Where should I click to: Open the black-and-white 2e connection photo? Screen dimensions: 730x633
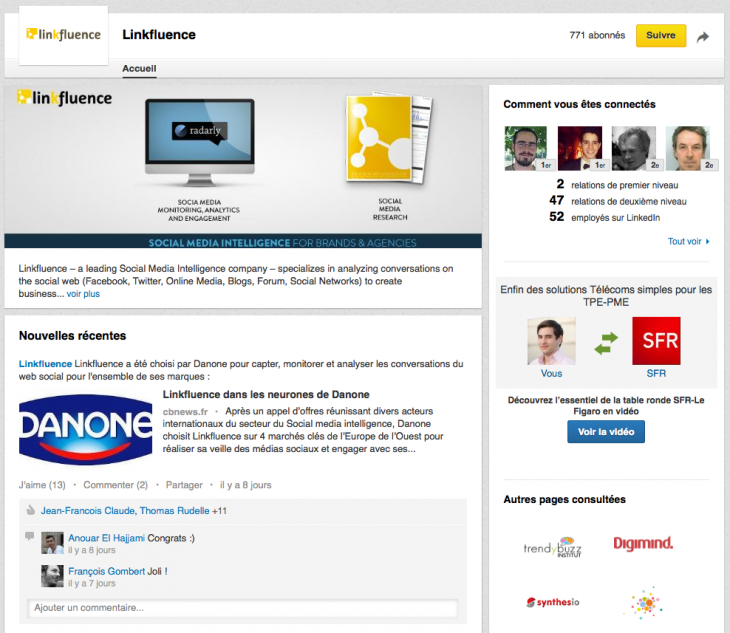click(634, 148)
